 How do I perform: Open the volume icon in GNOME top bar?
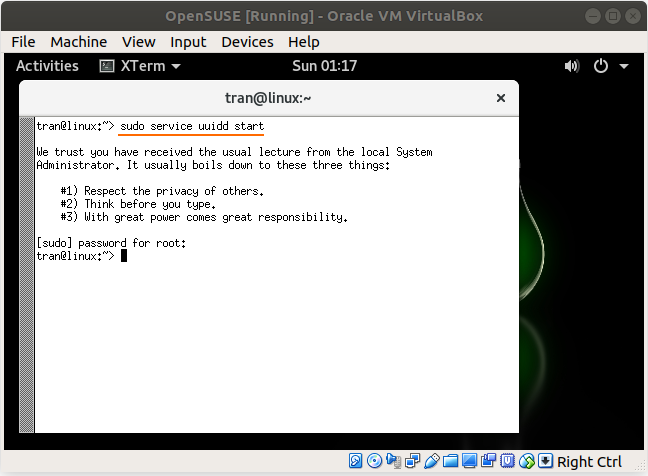click(572, 66)
